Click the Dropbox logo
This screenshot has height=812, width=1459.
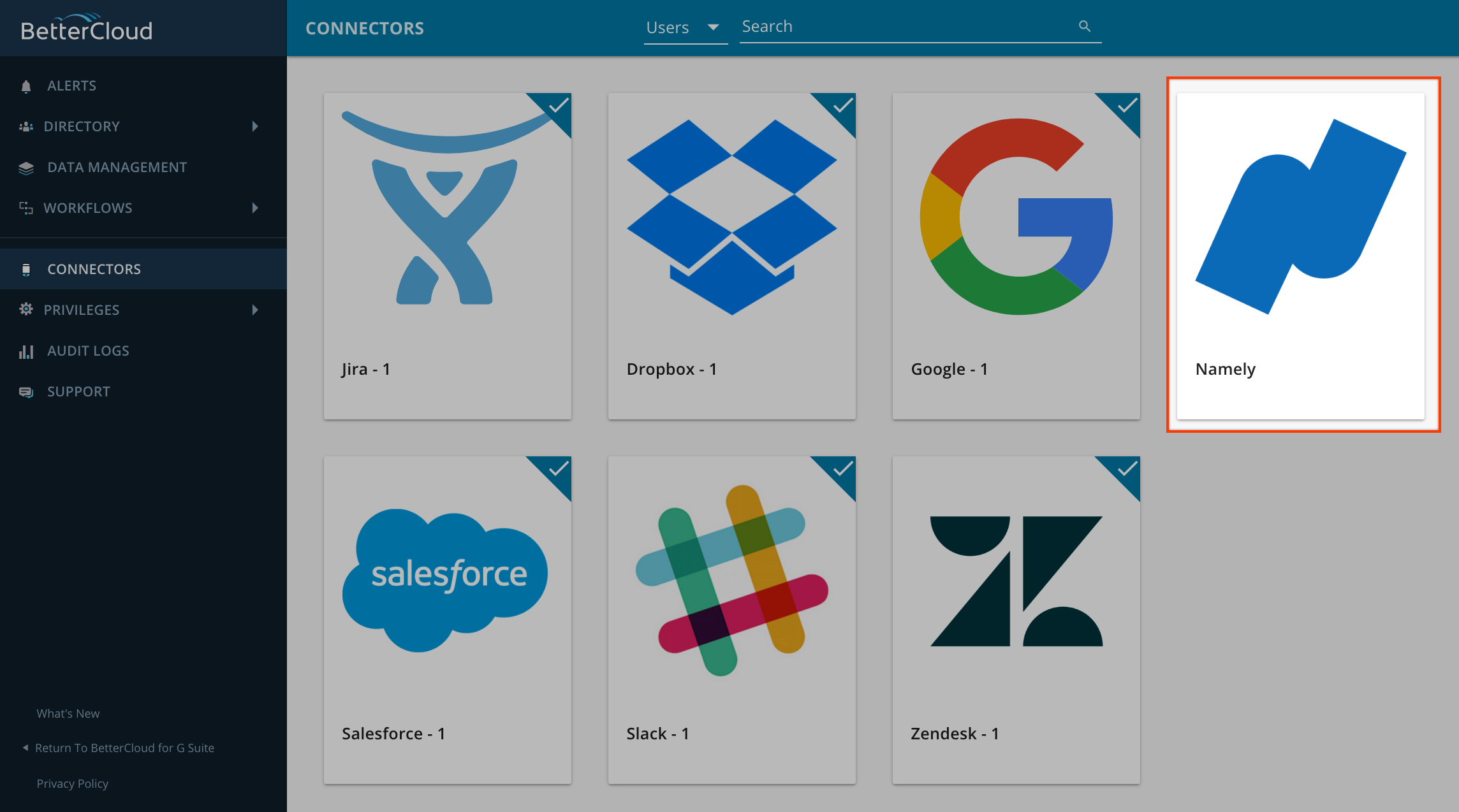click(x=732, y=217)
